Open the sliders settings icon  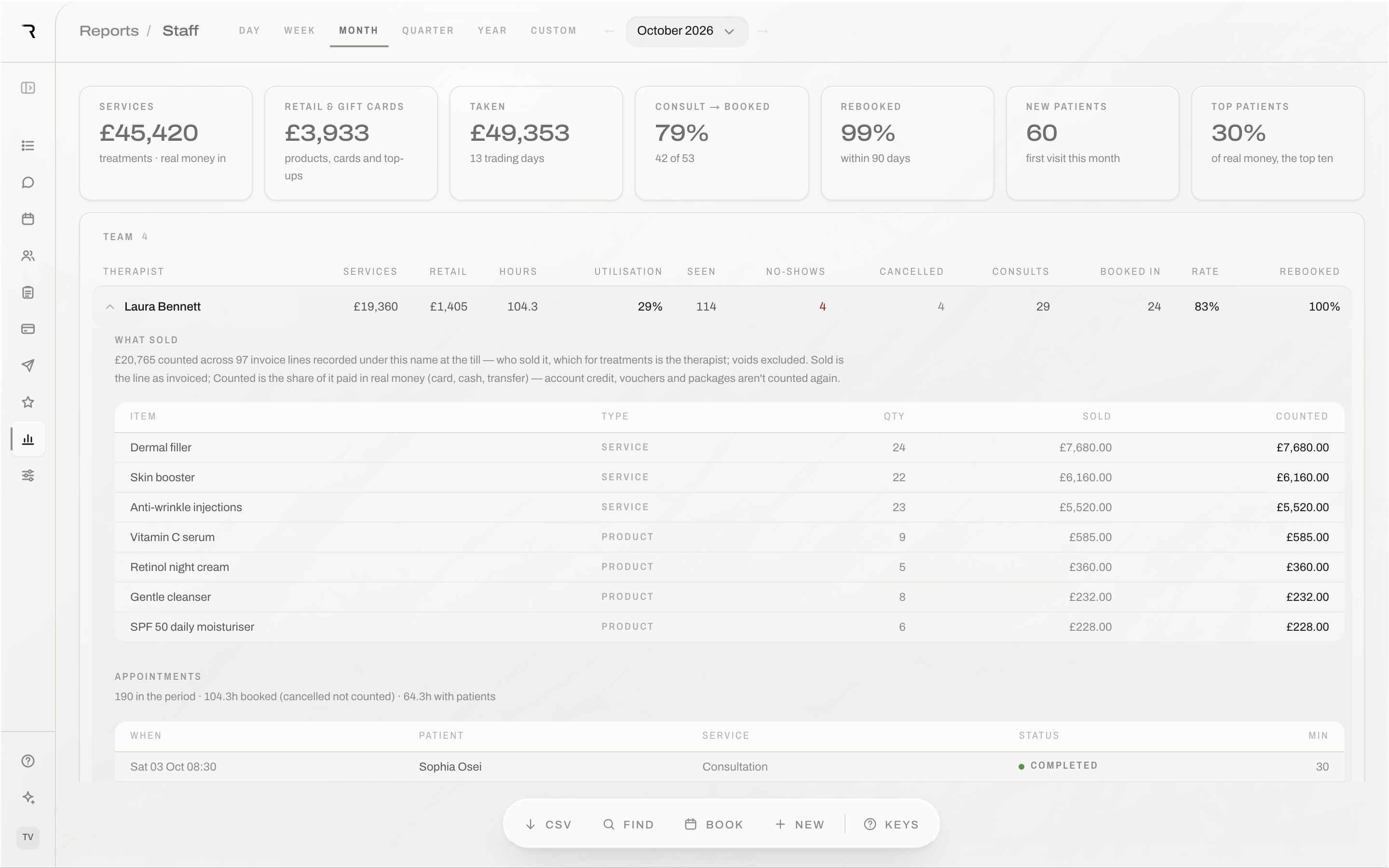click(x=27, y=475)
